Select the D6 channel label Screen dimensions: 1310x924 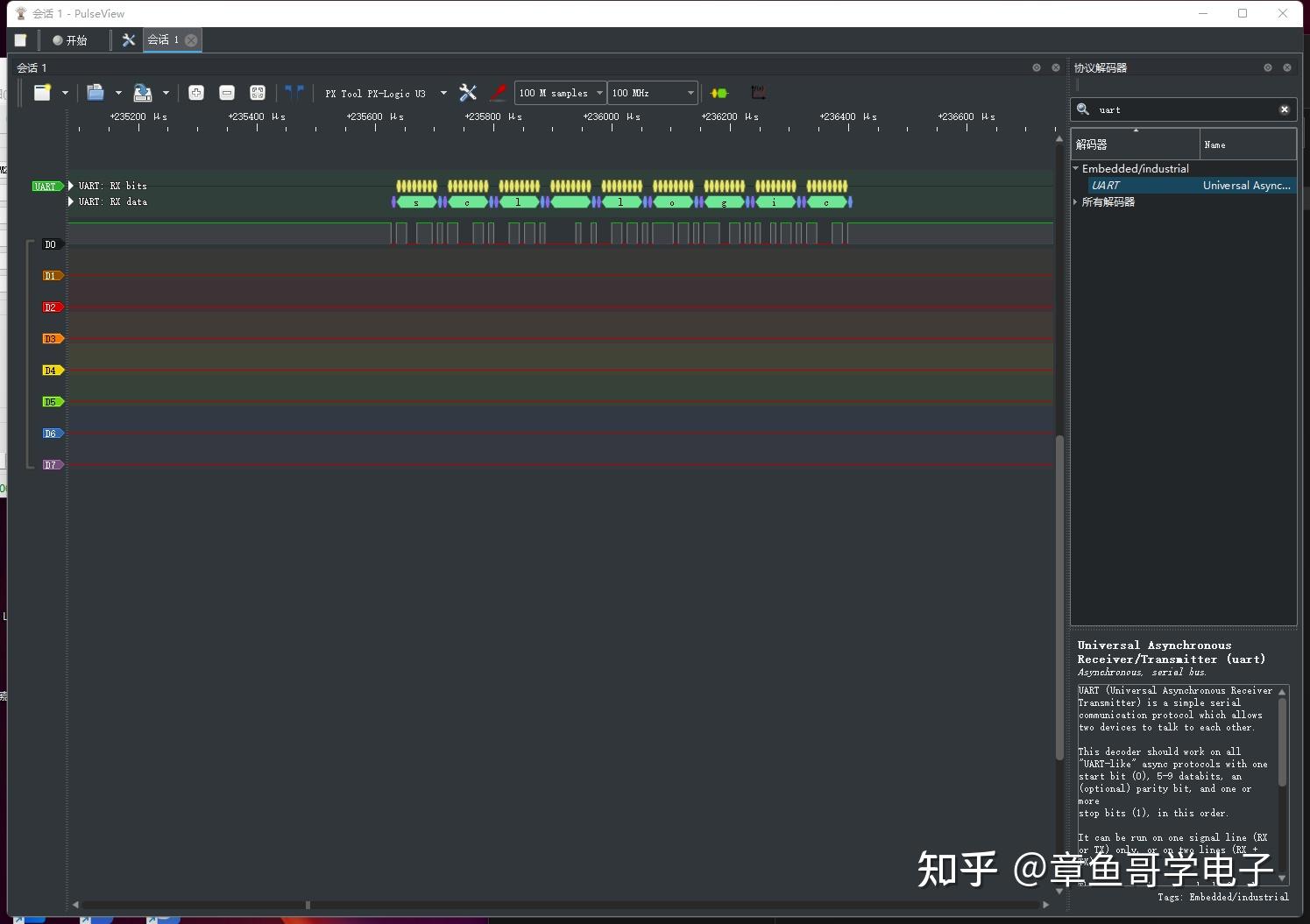pyautogui.click(x=52, y=434)
